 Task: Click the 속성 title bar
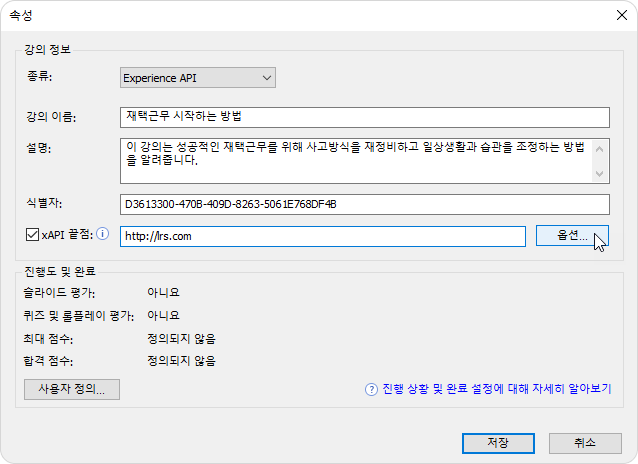300,15
